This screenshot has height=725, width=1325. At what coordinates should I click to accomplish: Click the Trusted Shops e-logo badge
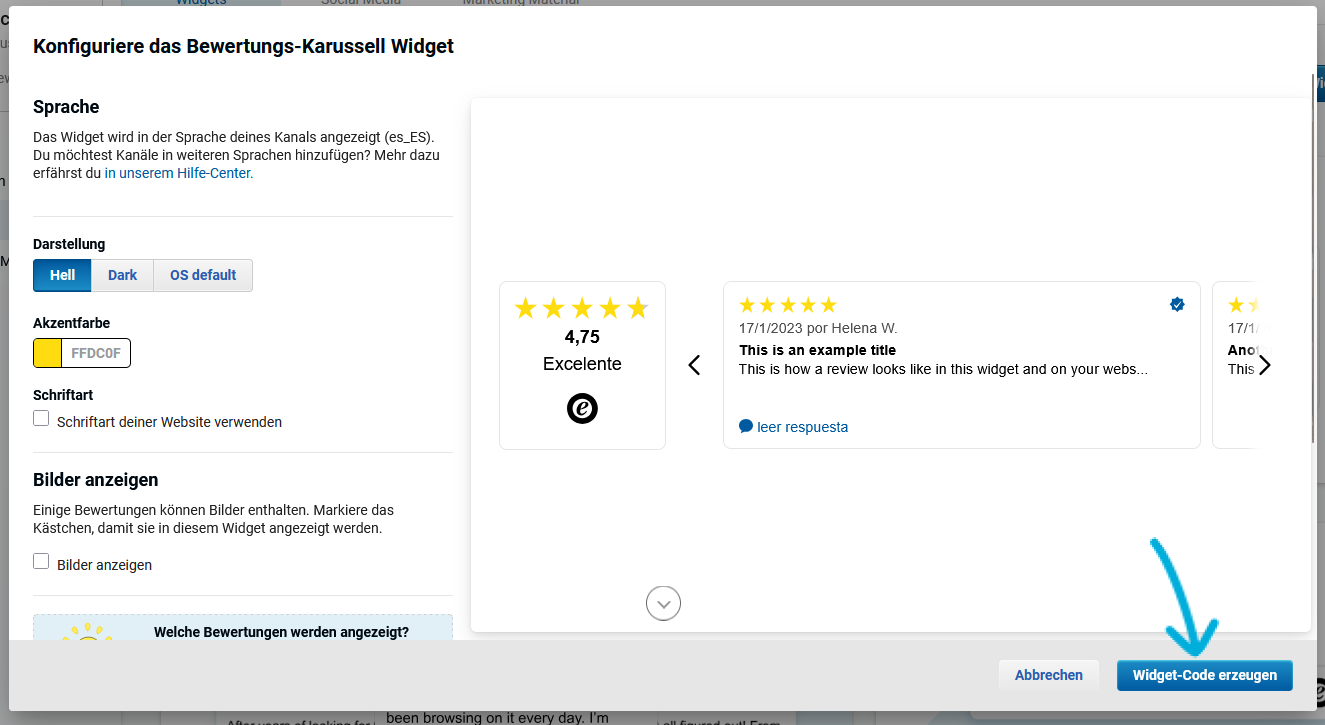tap(582, 408)
